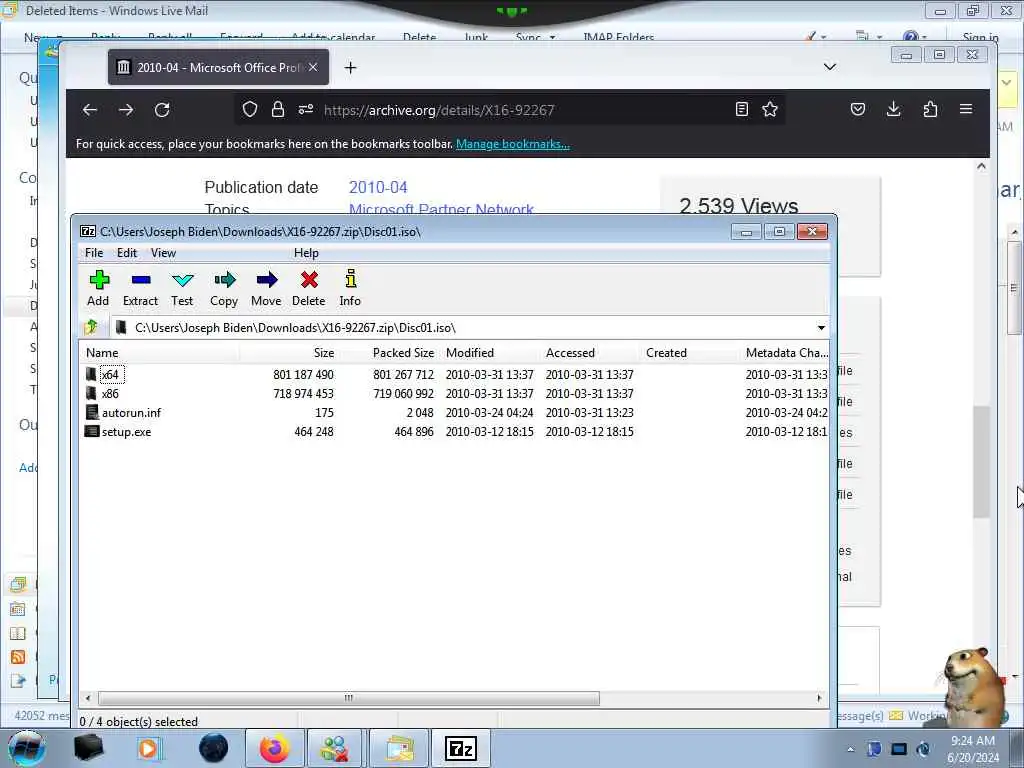The image size is (1024, 768).
Task: Click Delete in Windows Live Mail toolbar
Action: (x=419, y=37)
